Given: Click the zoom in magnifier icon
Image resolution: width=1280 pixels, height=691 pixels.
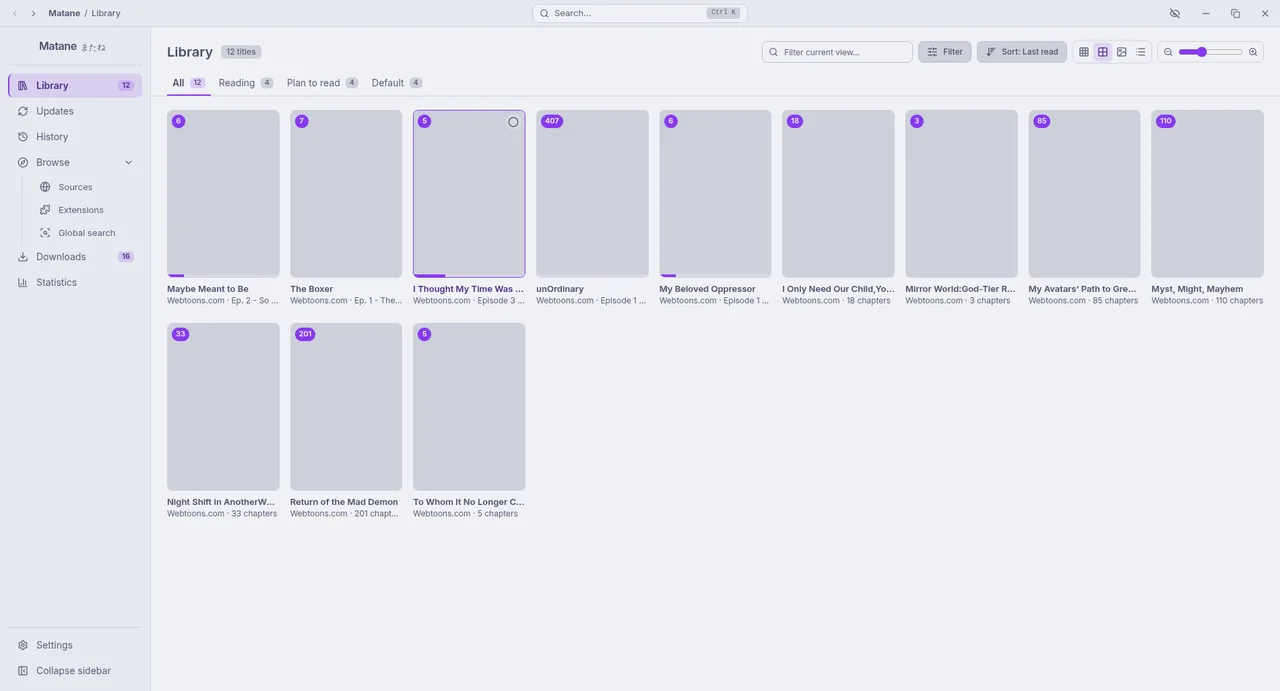Looking at the screenshot, I should (x=1253, y=52).
